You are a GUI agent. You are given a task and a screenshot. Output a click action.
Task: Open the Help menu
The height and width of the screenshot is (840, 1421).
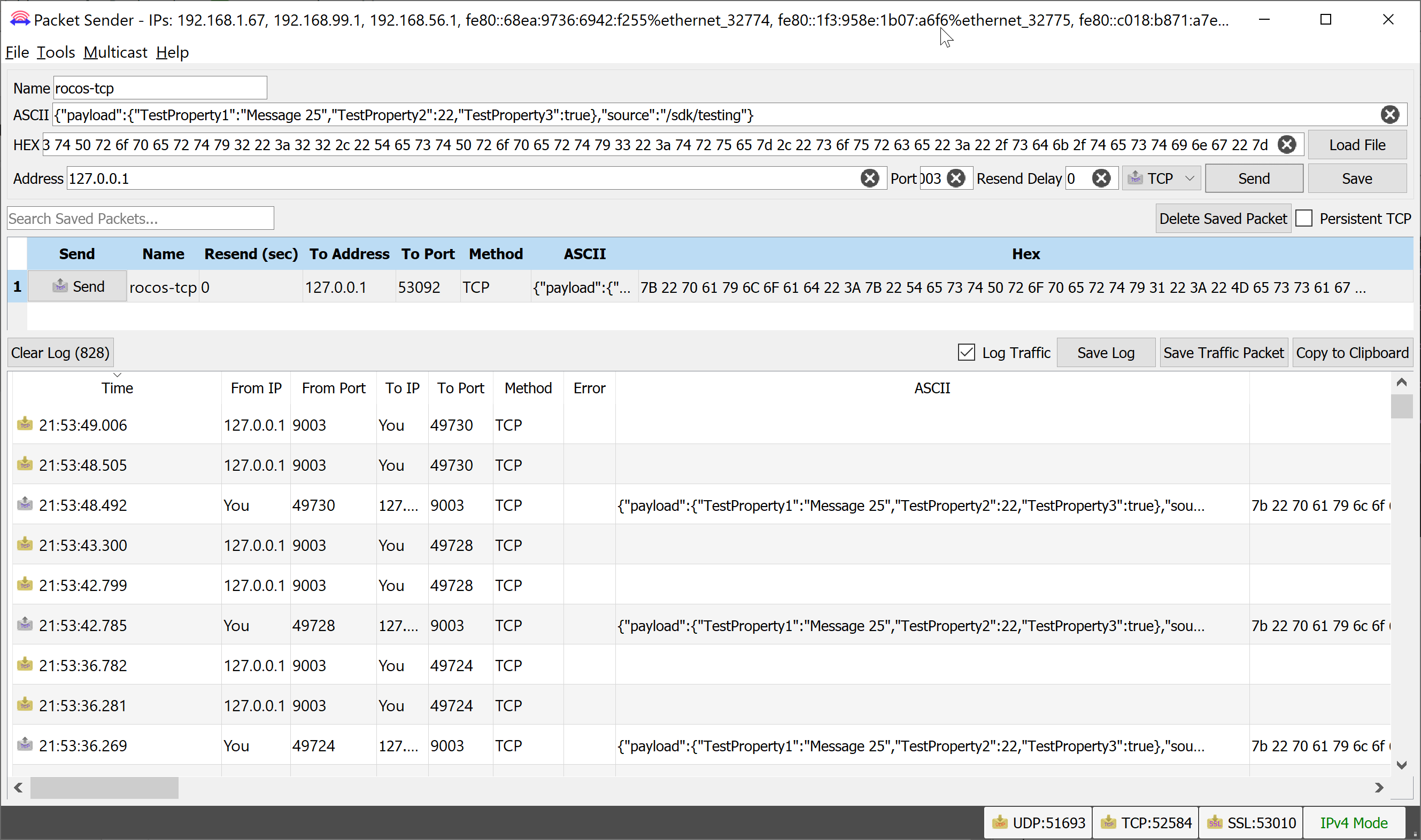coord(172,52)
